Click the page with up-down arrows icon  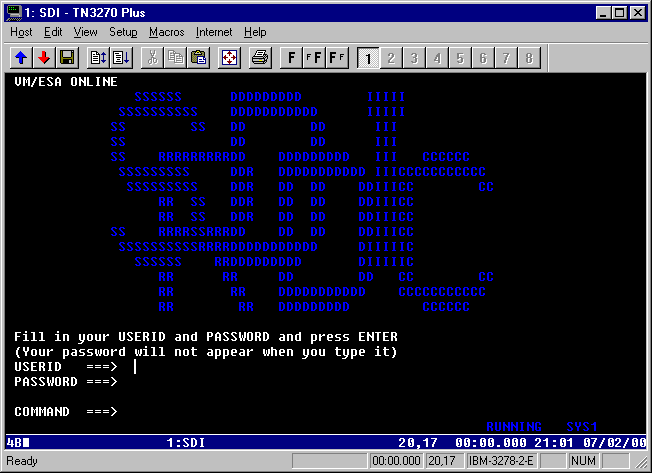(x=98, y=57)
